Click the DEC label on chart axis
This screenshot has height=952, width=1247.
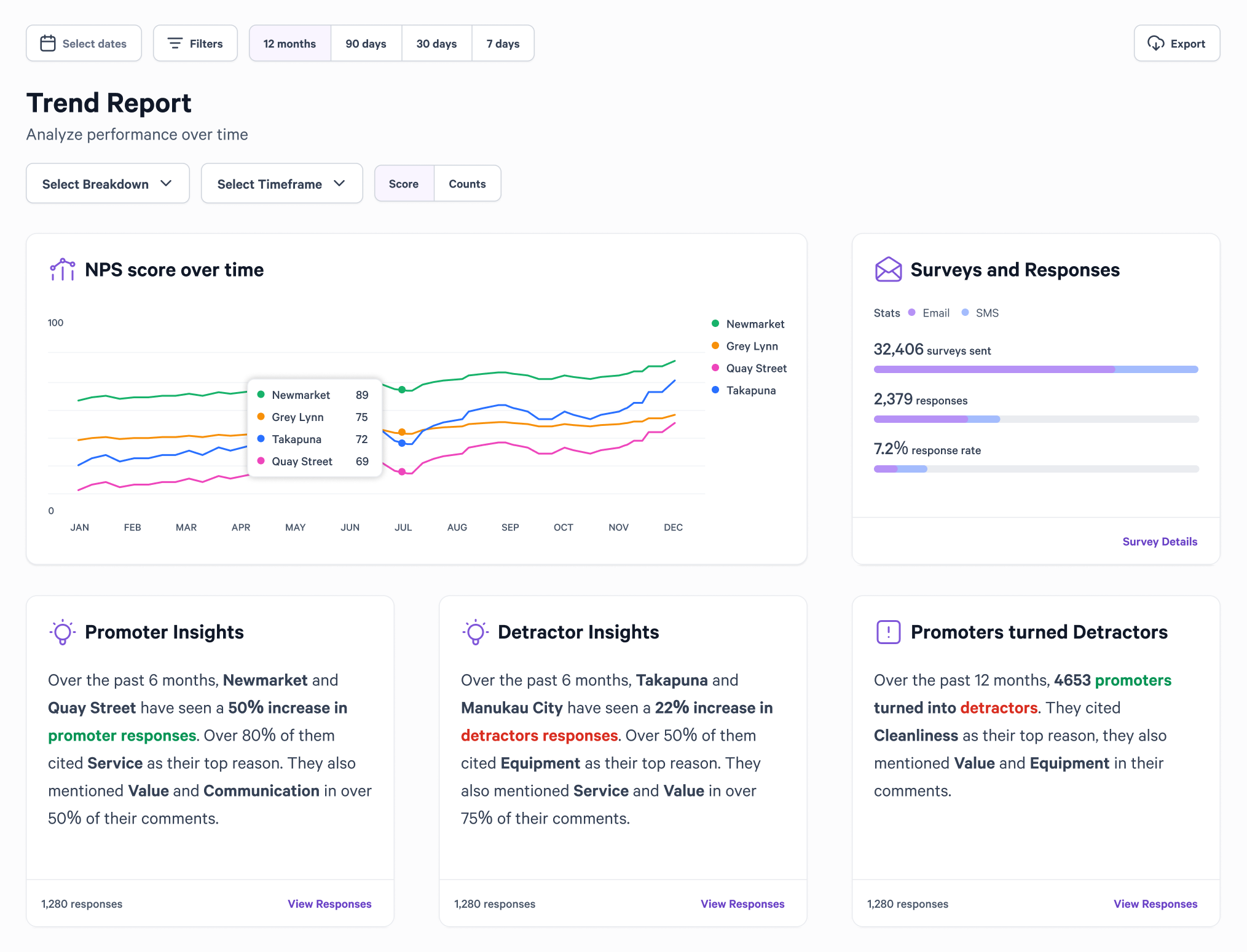[673, 527]
